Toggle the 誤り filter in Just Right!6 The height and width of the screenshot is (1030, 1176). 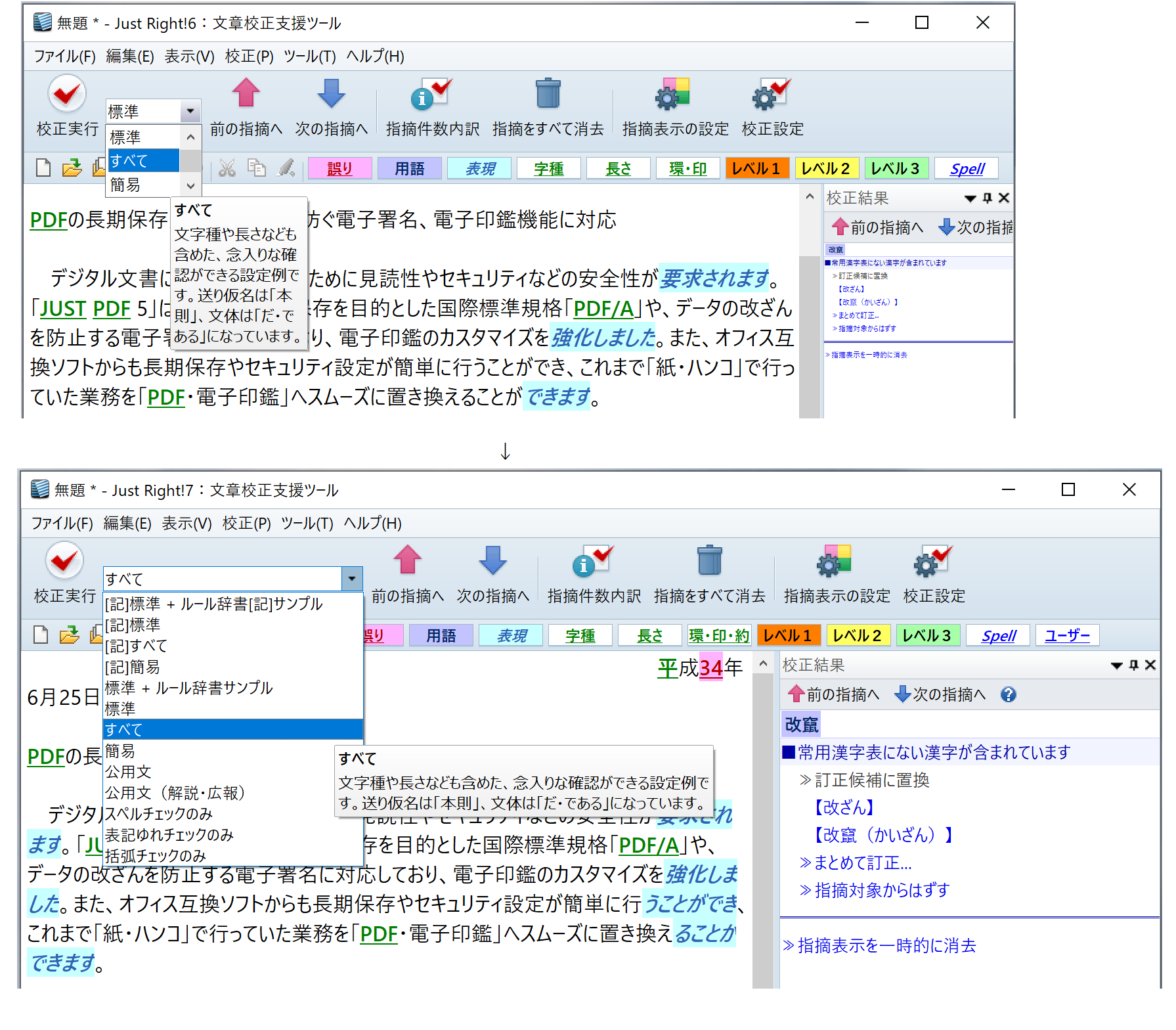[339, 169]
